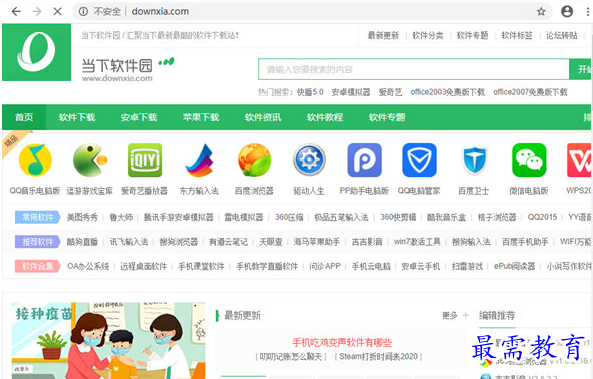Open the 腾讯手游安卓模拟器 link
The image size is (593, 379).
coord(179,217)
